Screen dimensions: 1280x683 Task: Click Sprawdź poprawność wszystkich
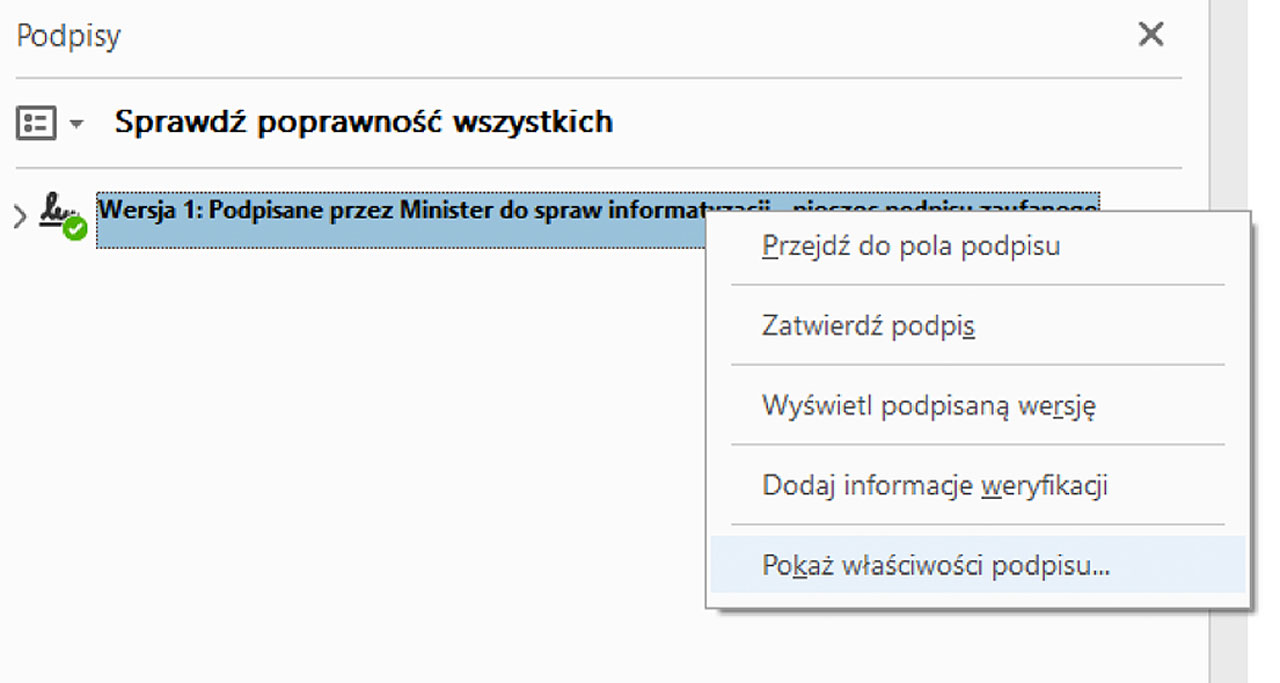[x=363, y=122]
